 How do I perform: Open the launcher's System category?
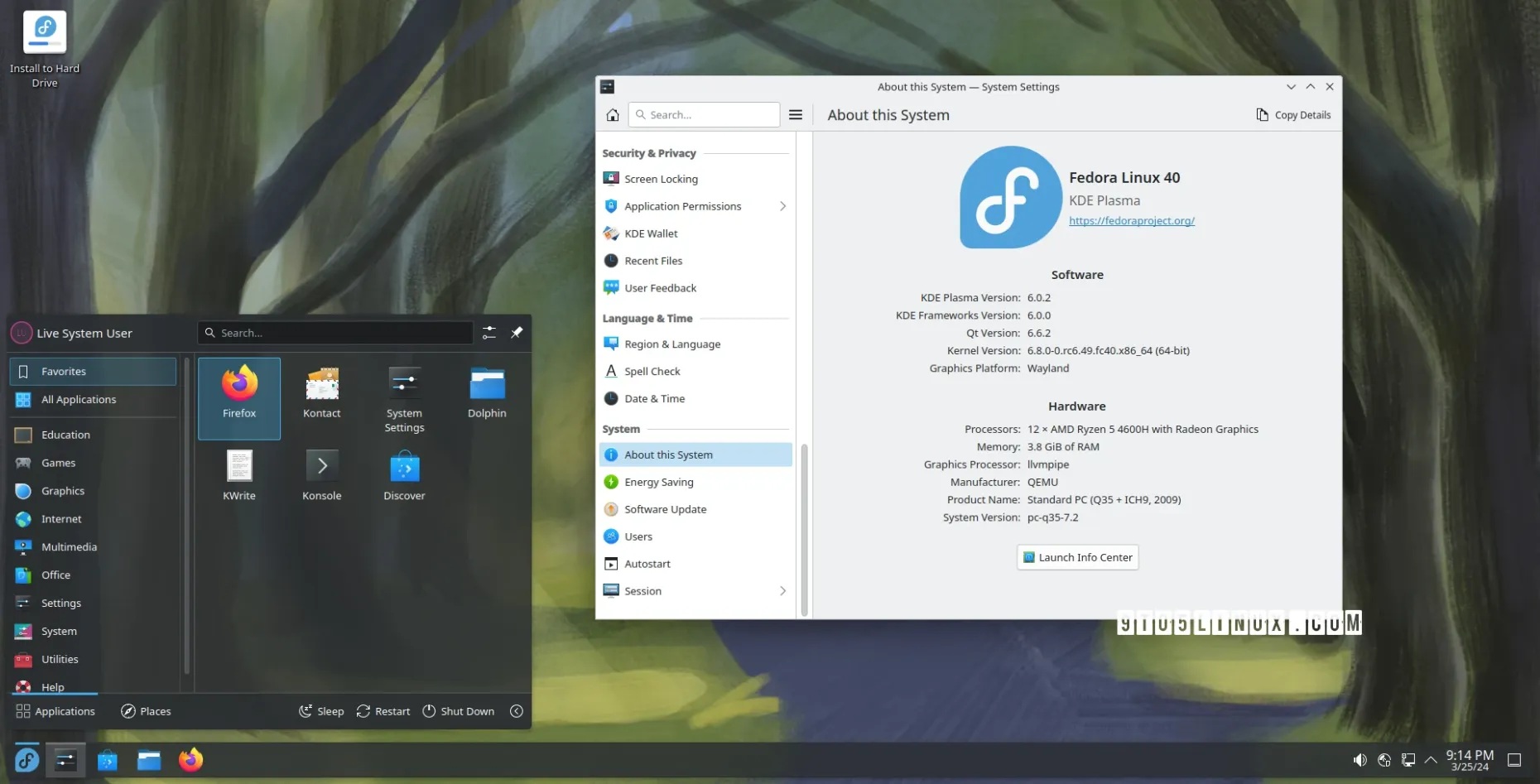tap(94, 632)
